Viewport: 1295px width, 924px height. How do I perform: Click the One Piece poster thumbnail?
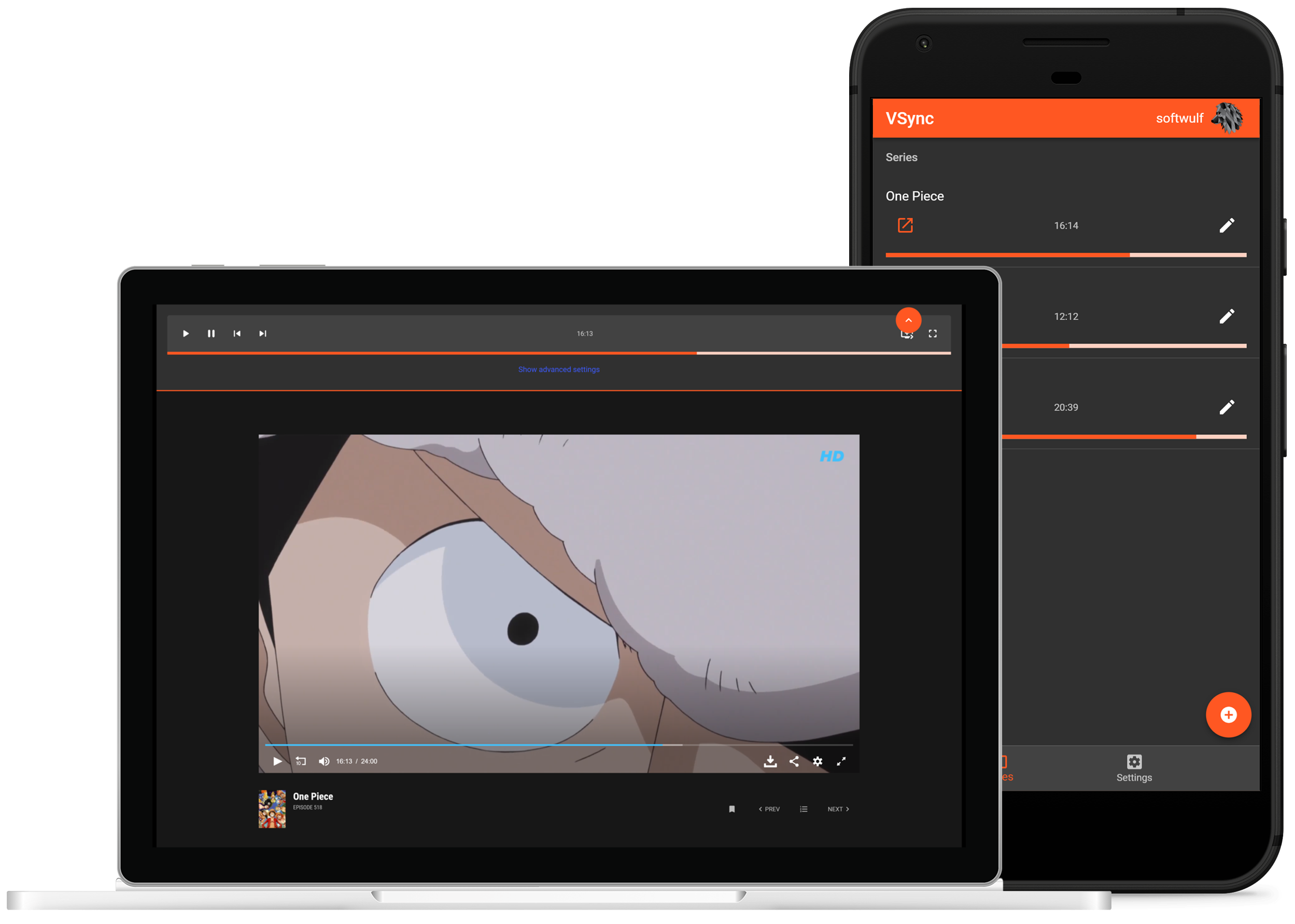tap(272, 808)
